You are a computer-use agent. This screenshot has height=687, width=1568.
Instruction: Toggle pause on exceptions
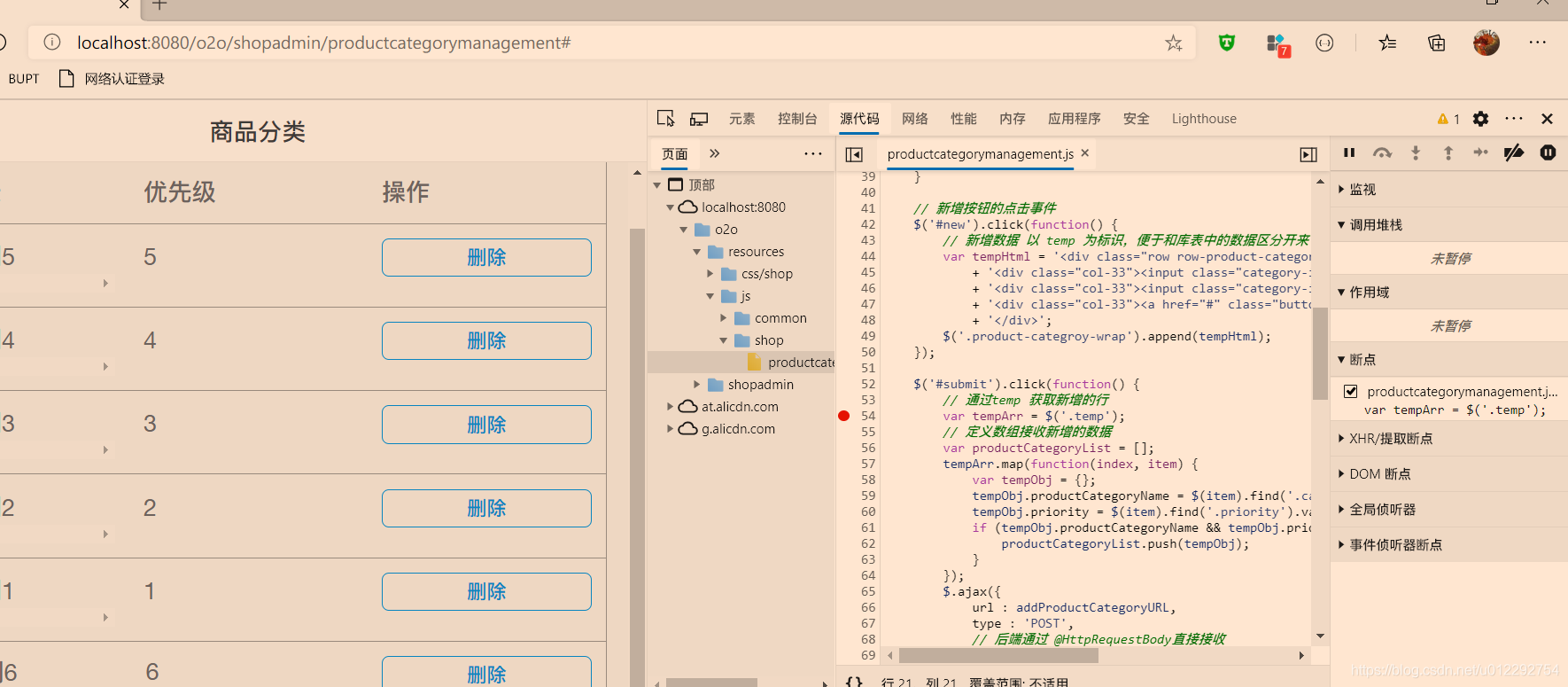[x=1548, y=152]
